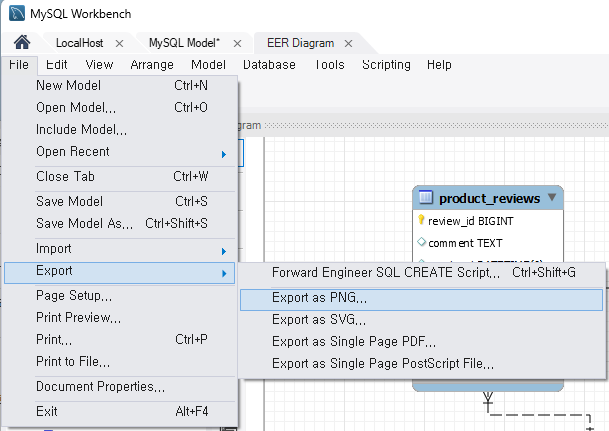Viewport: 609px width, 431px height.
Task: Switch to the MySQL Model tab
Action: (184, 43)
